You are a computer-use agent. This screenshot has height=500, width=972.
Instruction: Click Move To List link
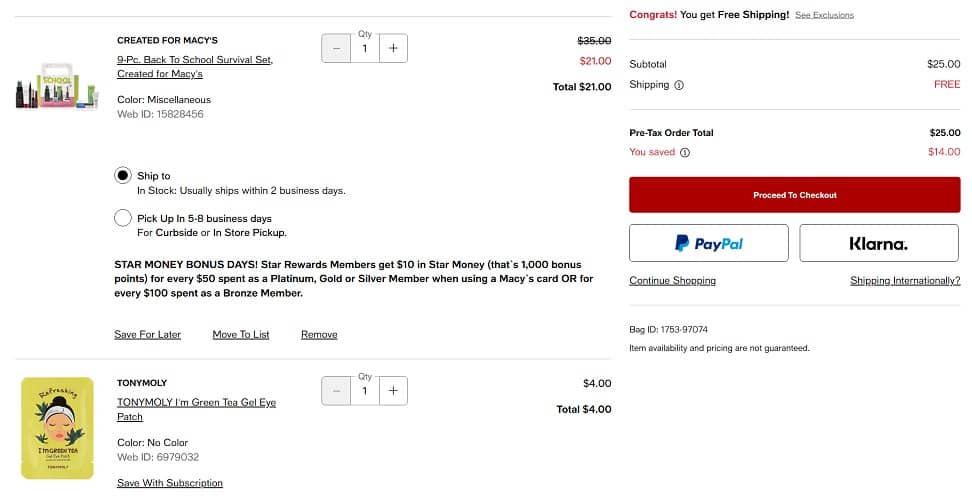click(x=241, y=335)
